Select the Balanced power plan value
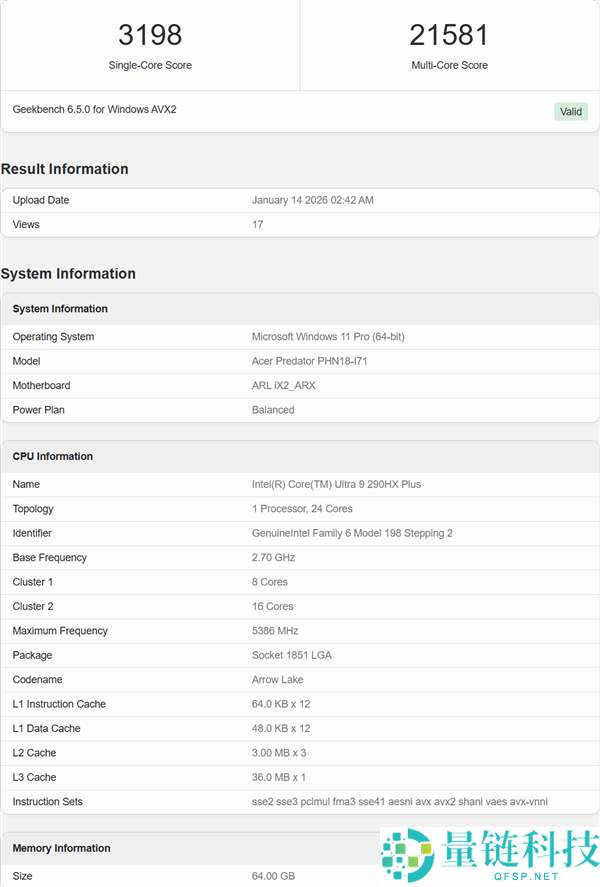This screenshot has width=600, height=887. [x=273, y=410]
